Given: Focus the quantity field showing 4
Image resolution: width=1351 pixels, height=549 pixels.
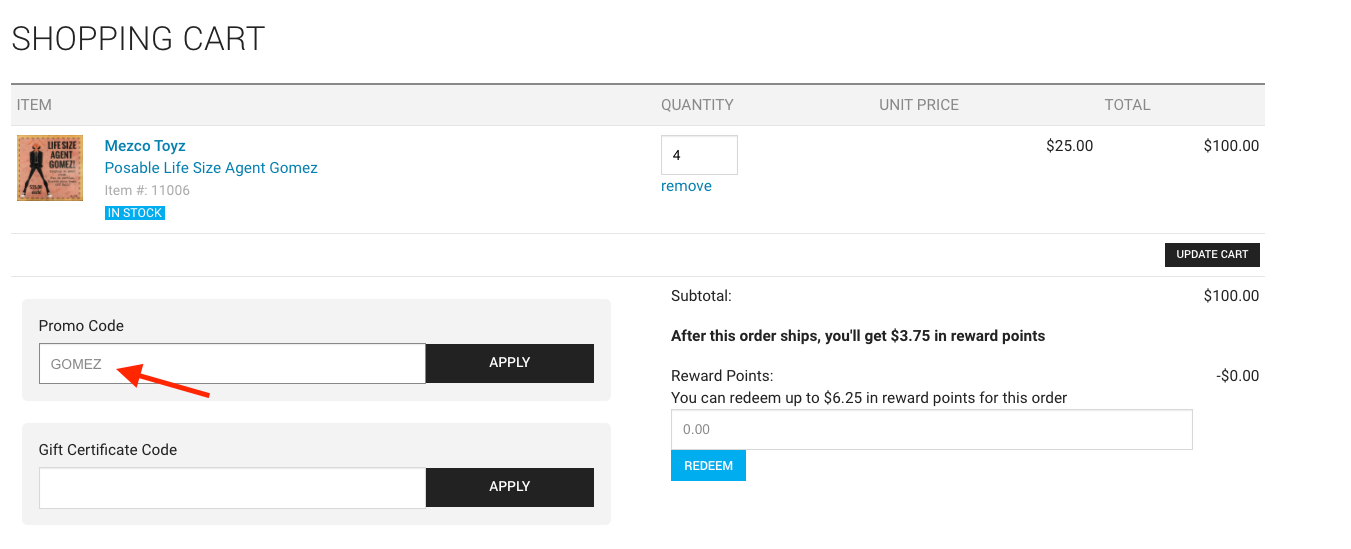Looking at the screenshot, I should tap(699, 155).
